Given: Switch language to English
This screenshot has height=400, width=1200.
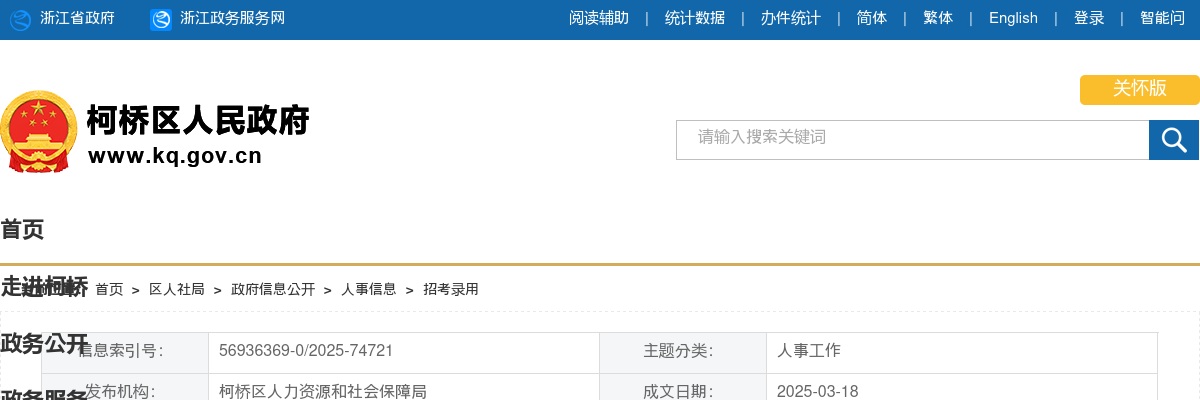Looking at the screenshot, I should tap(1013, 18).
